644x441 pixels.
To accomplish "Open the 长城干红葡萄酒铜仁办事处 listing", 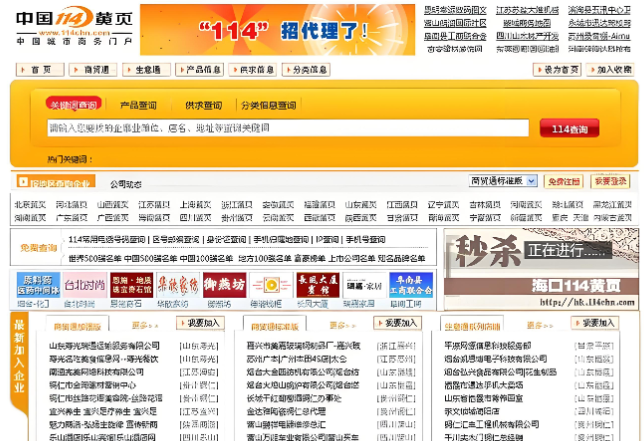I will point(294,398).
